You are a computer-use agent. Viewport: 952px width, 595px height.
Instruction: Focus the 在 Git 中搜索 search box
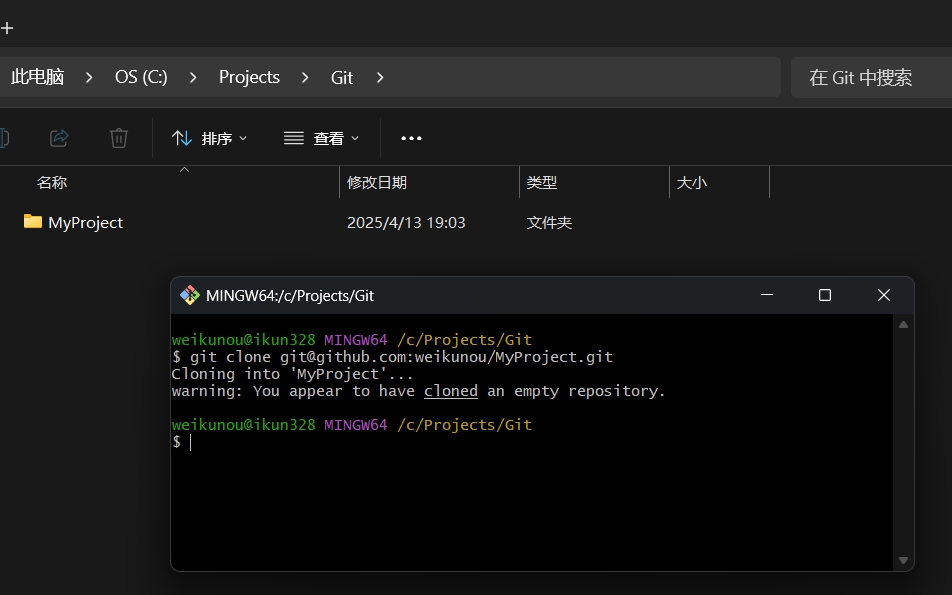871,77
